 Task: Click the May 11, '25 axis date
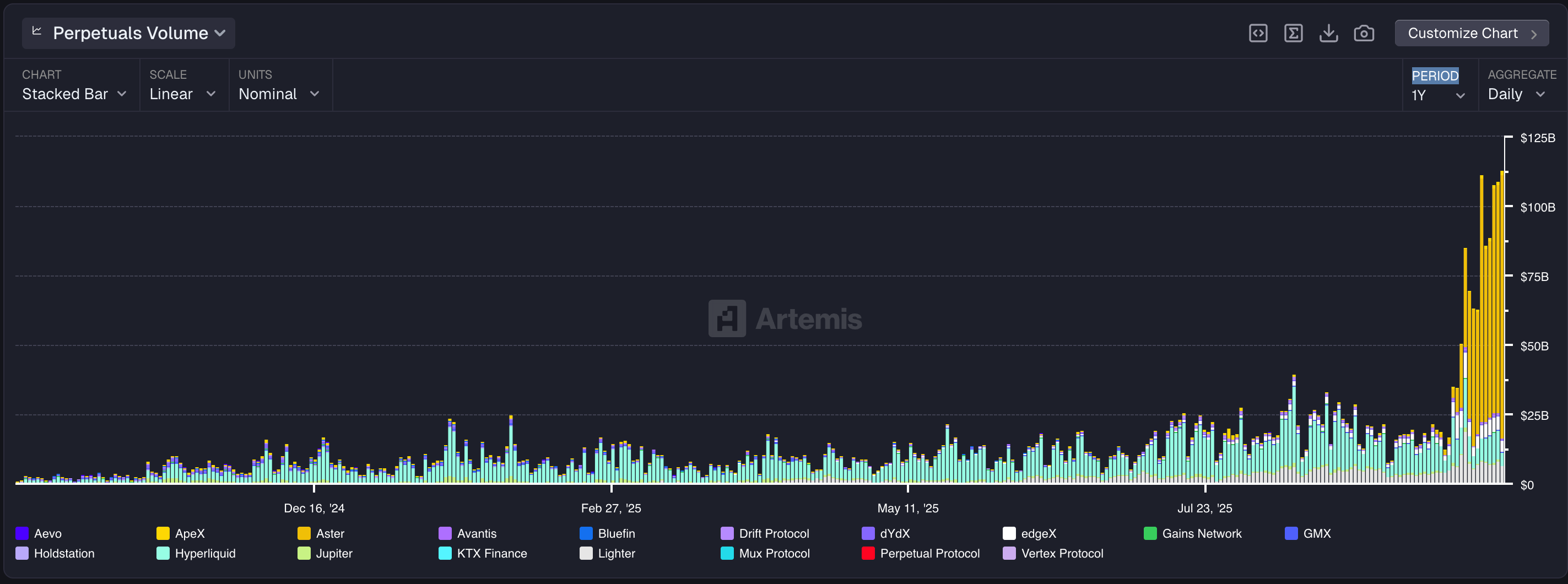(x=907, y=508)
